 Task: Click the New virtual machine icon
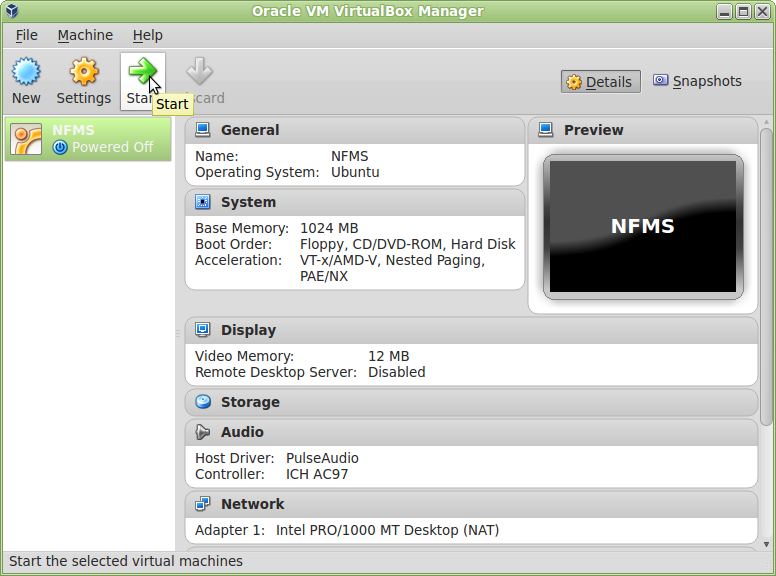(x=26, y=71)
